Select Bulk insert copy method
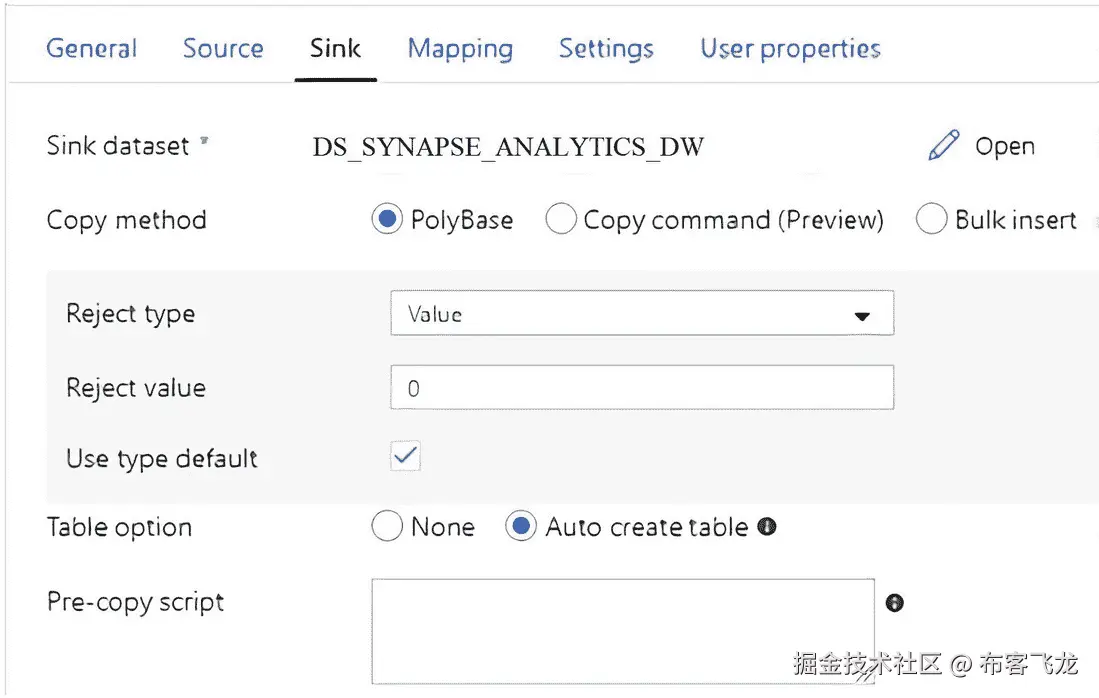This screenshot has height=698, width=1099. (x=931, y=220)
